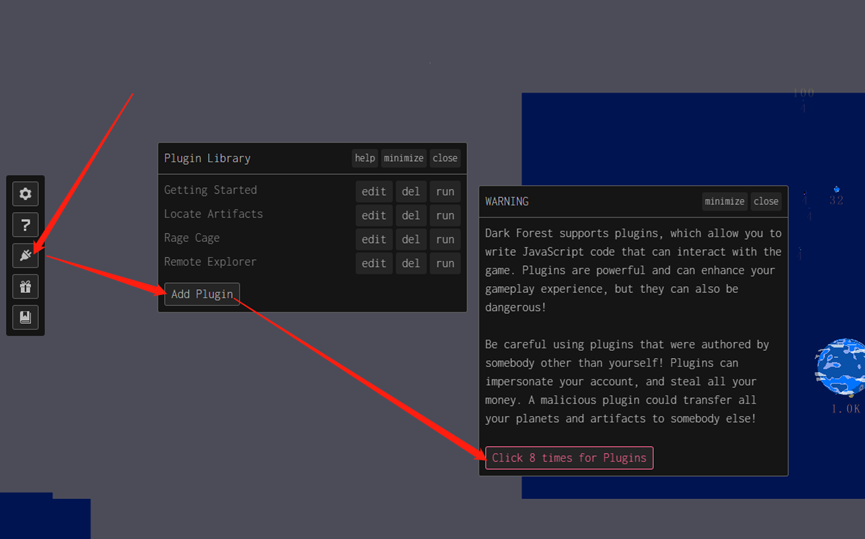The image size is (865, 539).
Task: Select 'Locate Artifacts' plugin name
Action: point(213,214)
